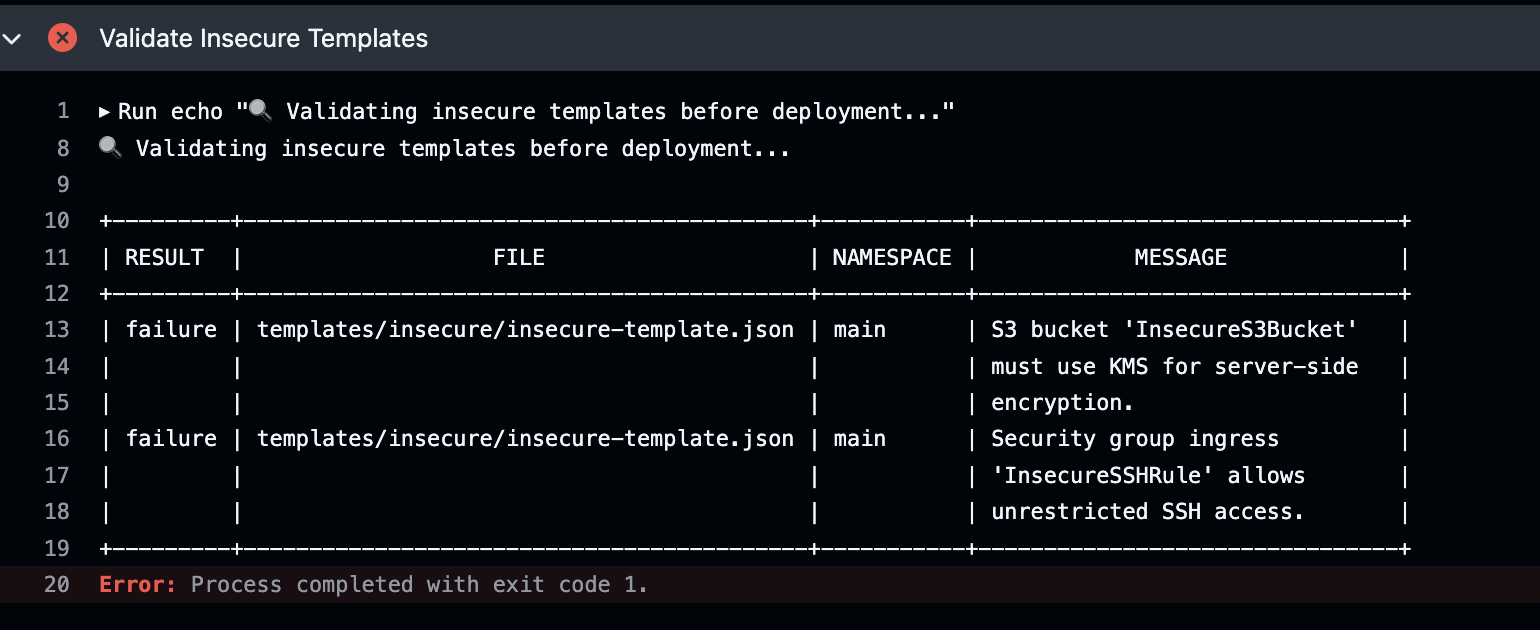Expand the 'Run echo' command group on line 1

pos(104,111)
